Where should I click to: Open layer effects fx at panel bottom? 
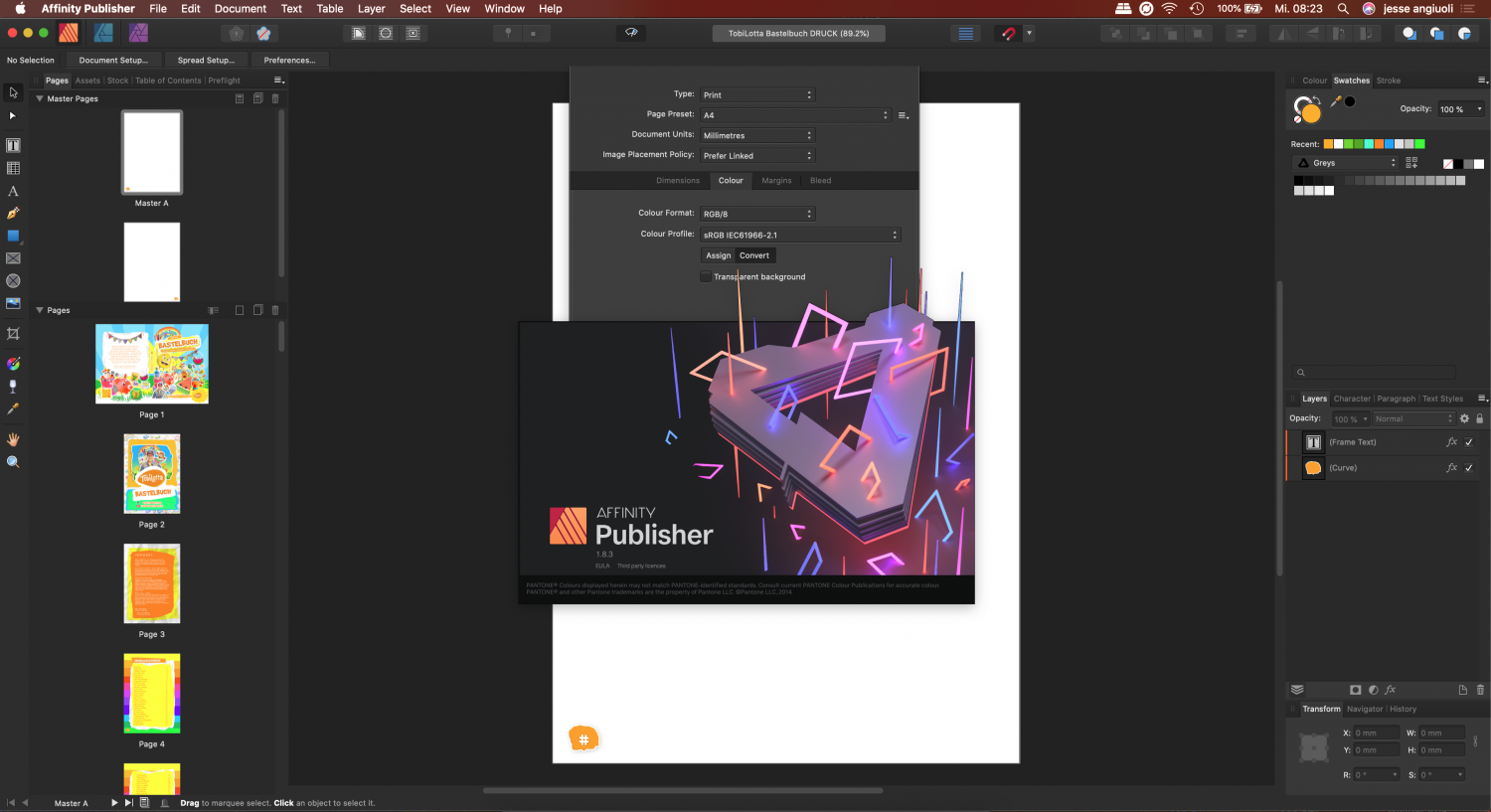(1391, 690)
